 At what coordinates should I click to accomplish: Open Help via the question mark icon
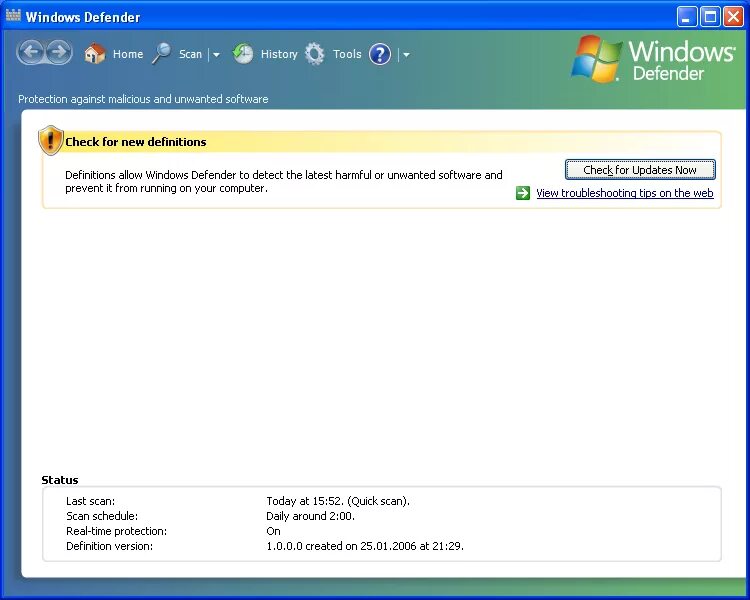(380, 54)
